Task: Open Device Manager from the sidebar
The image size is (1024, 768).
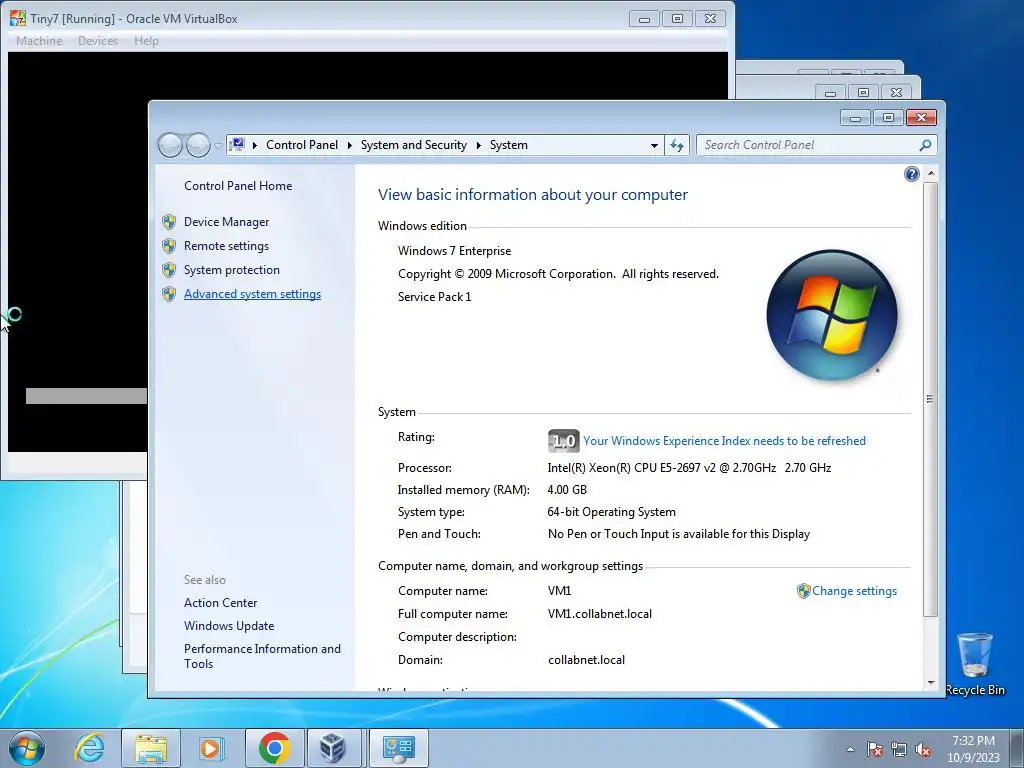Action: click(226, 222)
